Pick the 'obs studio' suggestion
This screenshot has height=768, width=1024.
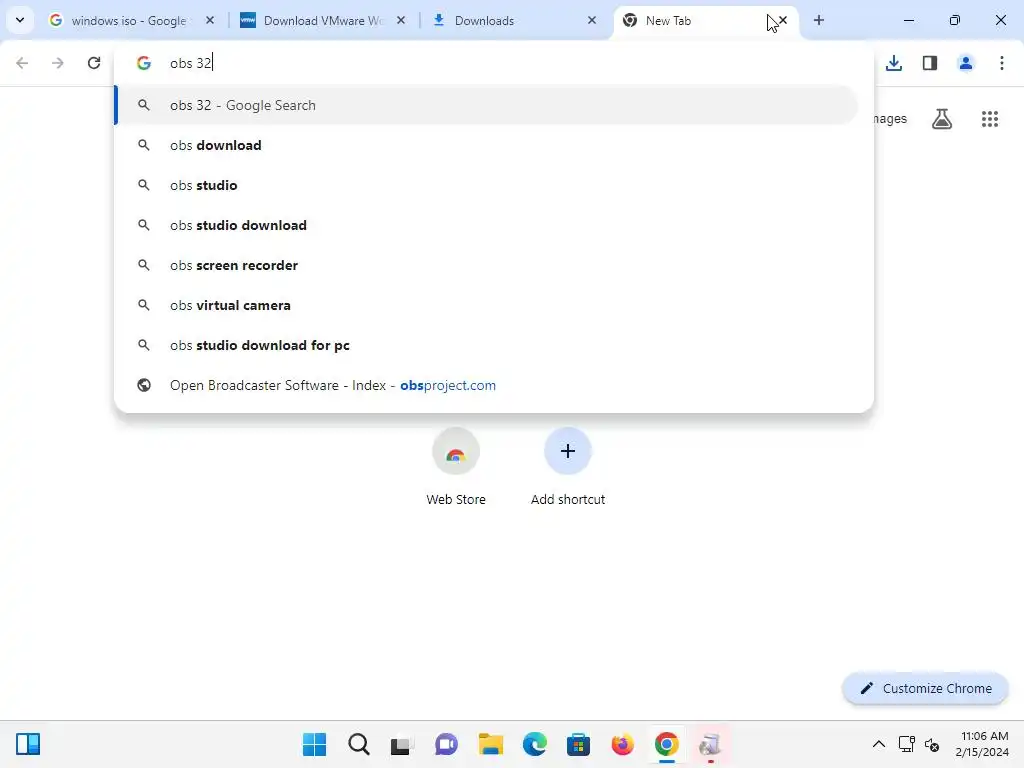[487, 185]
